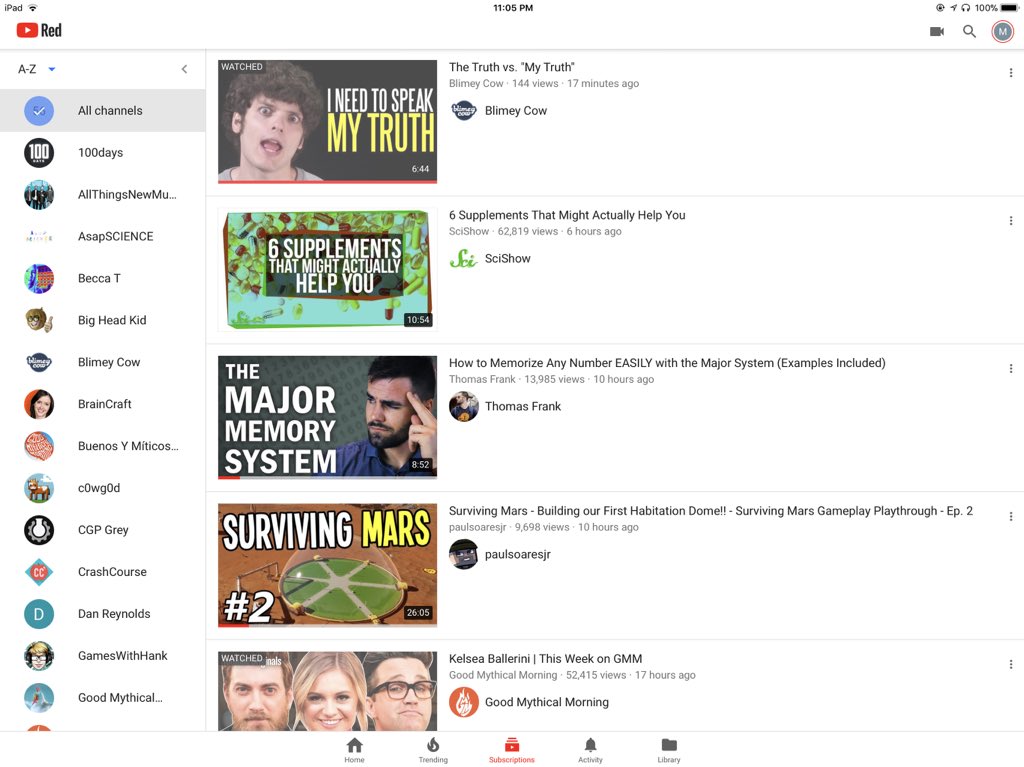
Task: Open options menu for 6 Supplements video
Action: point(1010,221)
